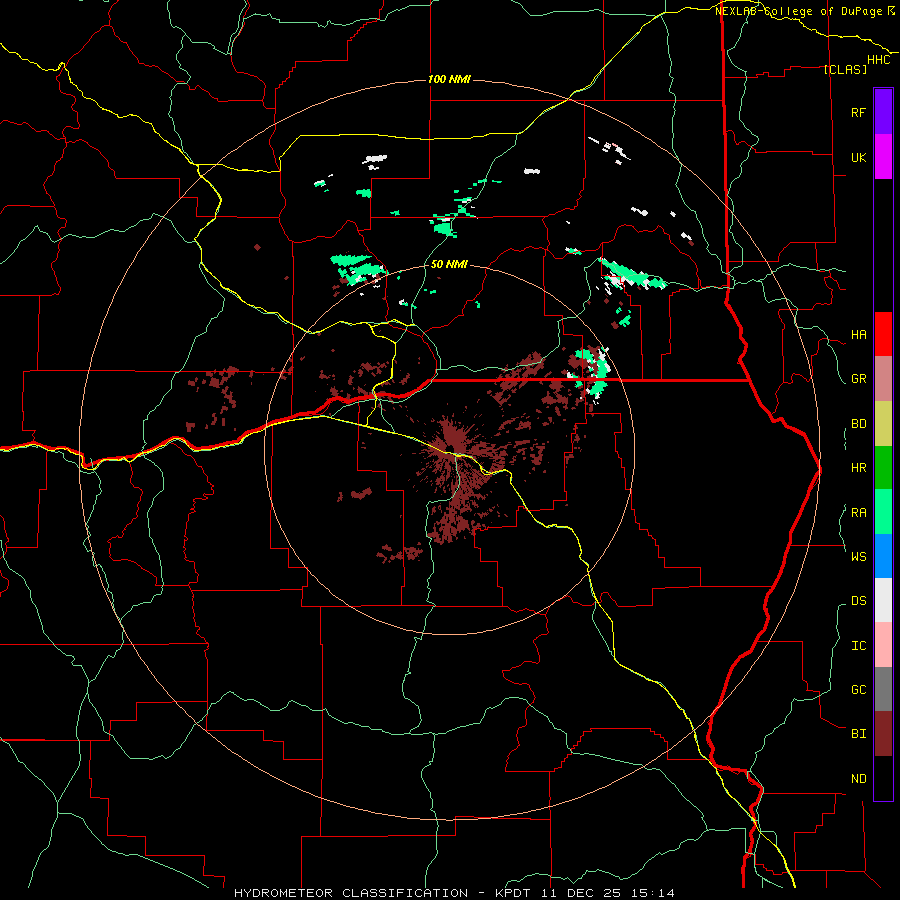
Task: Click the HA red legend swatch
Action: (x=883, y=334)
